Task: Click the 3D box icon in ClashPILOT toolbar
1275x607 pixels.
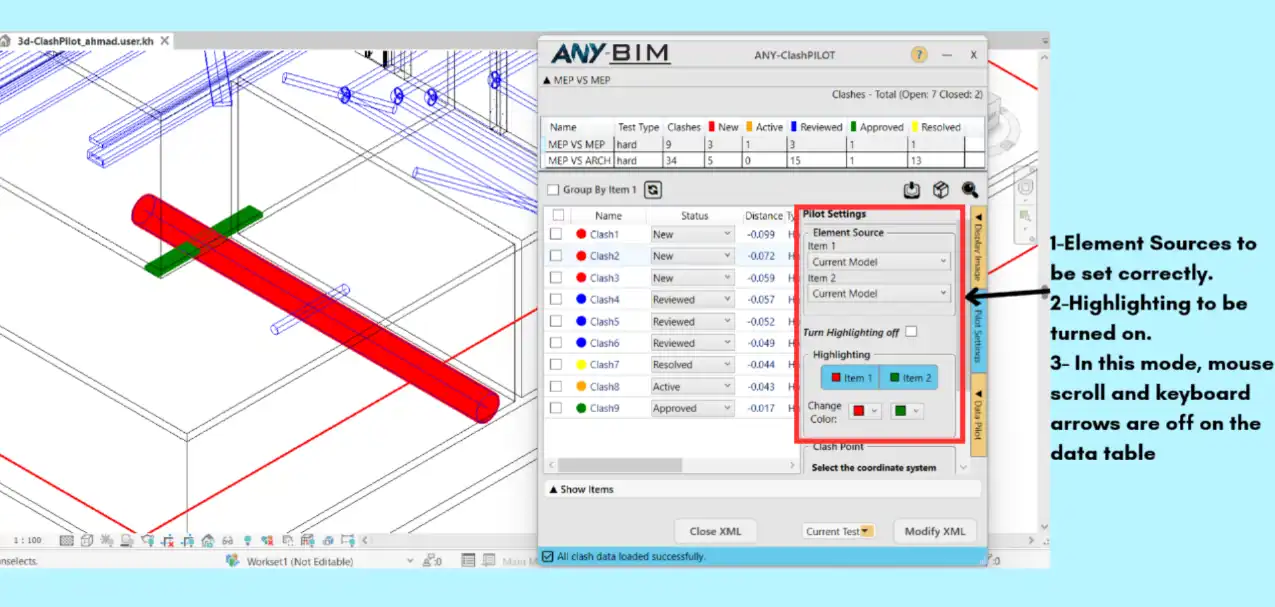Action: pyautogui.click(x=940, y=189)
